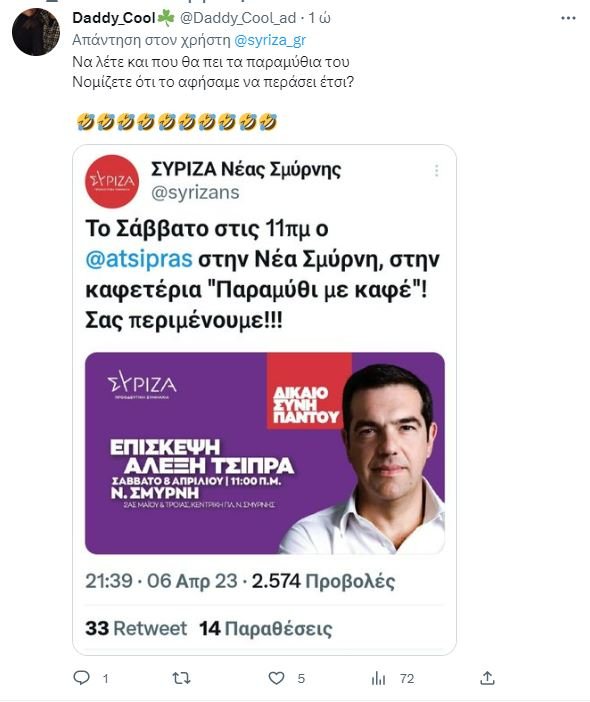Image resolution: width=590 pixels, height=702 pixels.
Task: Click the reply speech bubble icon
Action: [81, 678]
